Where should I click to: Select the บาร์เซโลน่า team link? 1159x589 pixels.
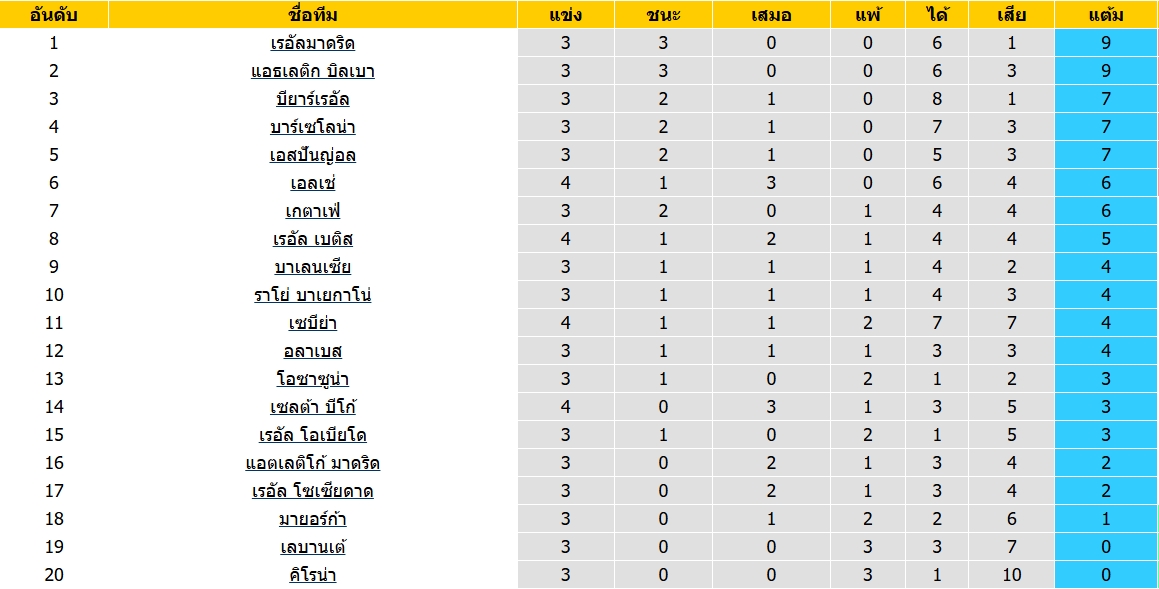(313, 127)
